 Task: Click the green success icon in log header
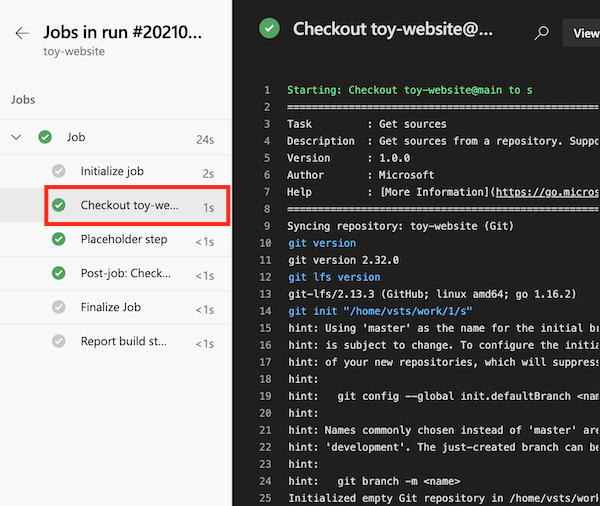(269, 28)
